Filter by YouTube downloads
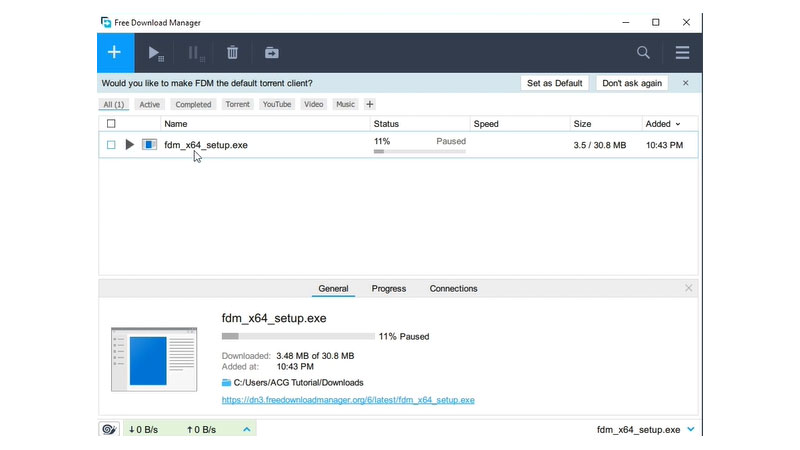Viewport: 800px width, 450px height. (277, 105)
